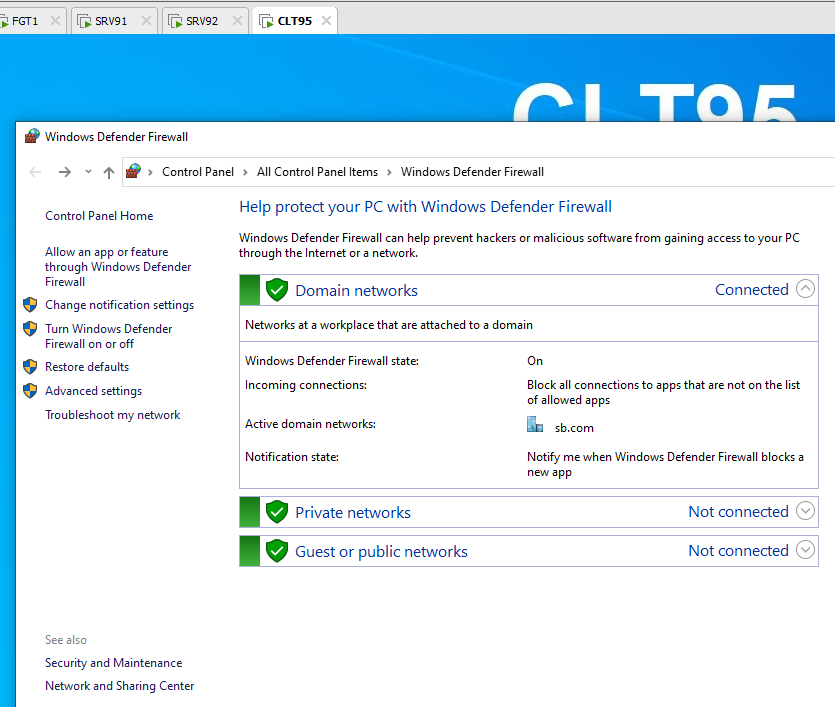
Task: Expand the Guest or public networks section
Action: tap(805, 549)
